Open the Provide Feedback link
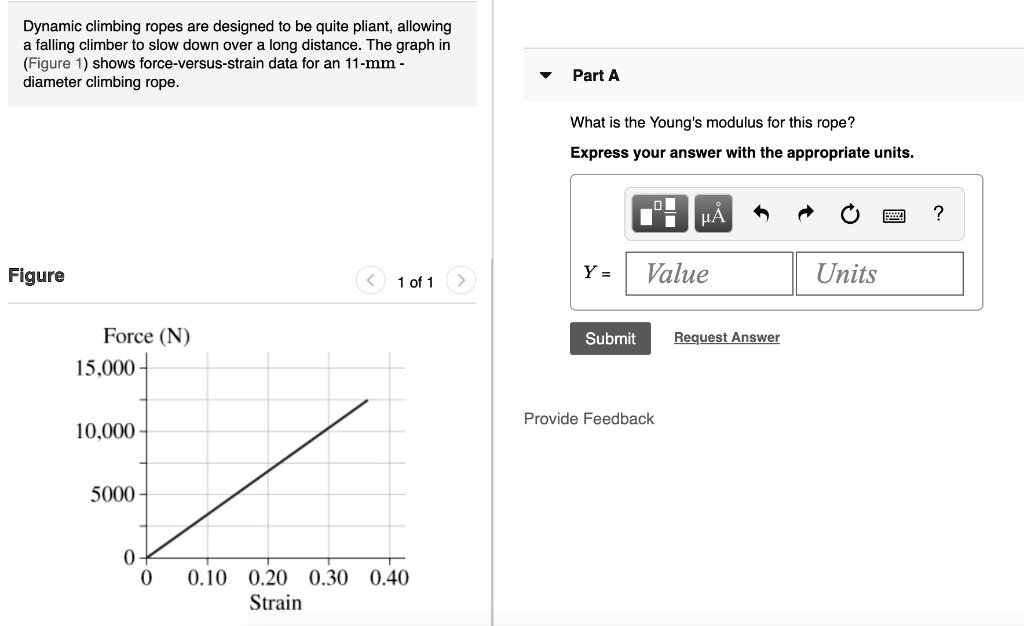 coord(588,419)
